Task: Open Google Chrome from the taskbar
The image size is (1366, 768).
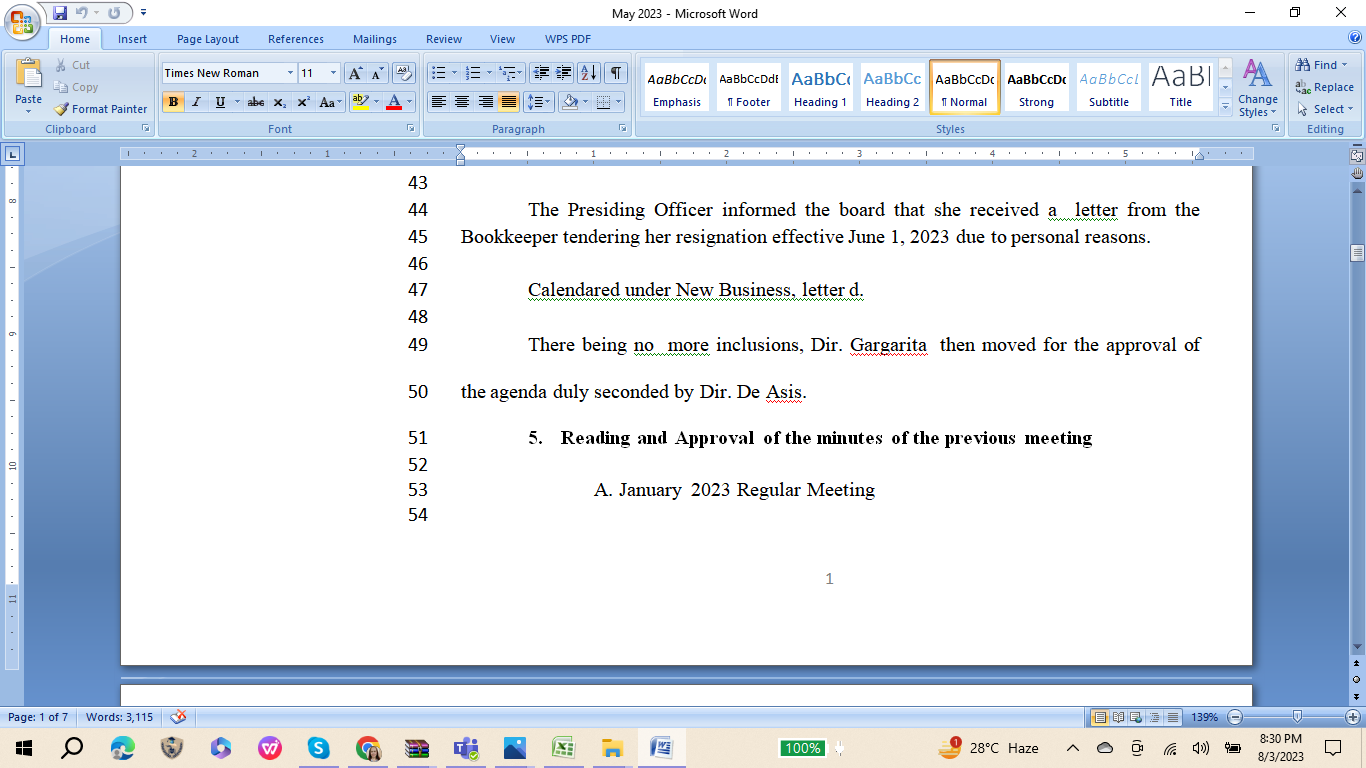Action: tap(368, 748)
